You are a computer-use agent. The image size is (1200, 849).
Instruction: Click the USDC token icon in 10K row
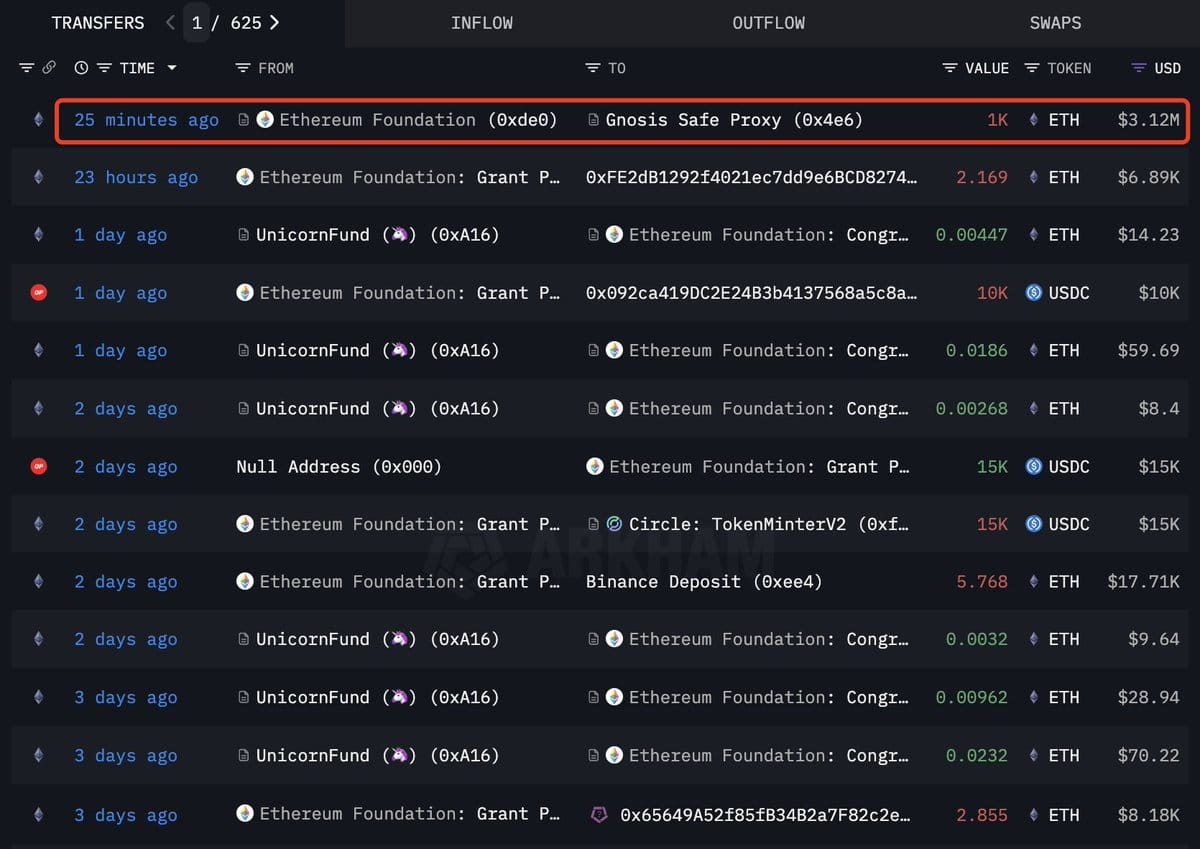(x=1034, y=293)
